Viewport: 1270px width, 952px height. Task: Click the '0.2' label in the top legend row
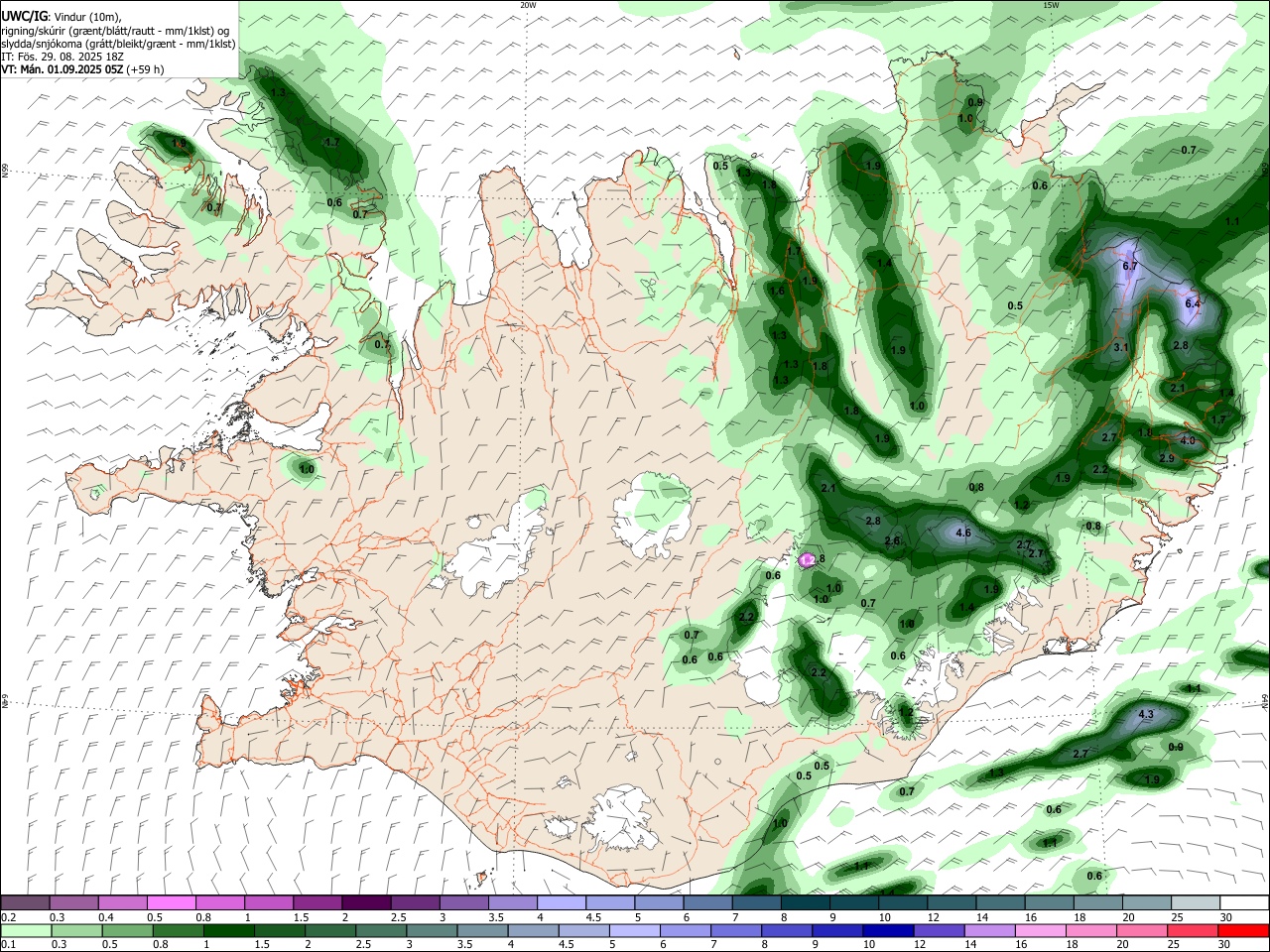pos(9,917)
